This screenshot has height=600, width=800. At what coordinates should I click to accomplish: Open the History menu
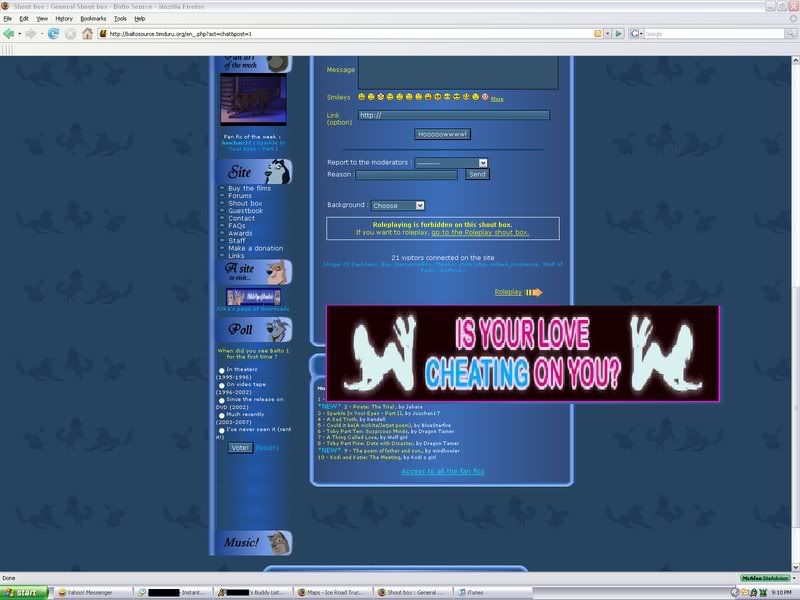64,18
